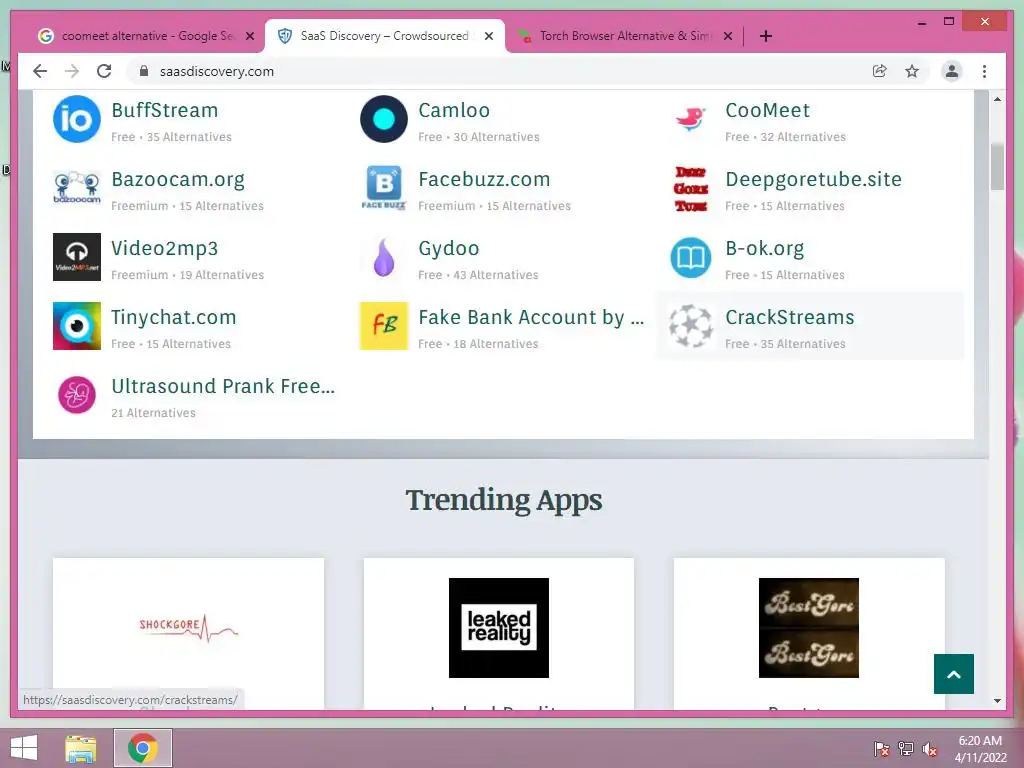
Task: Close the Torch Browser Alternative tab
Action: [728, 36]
